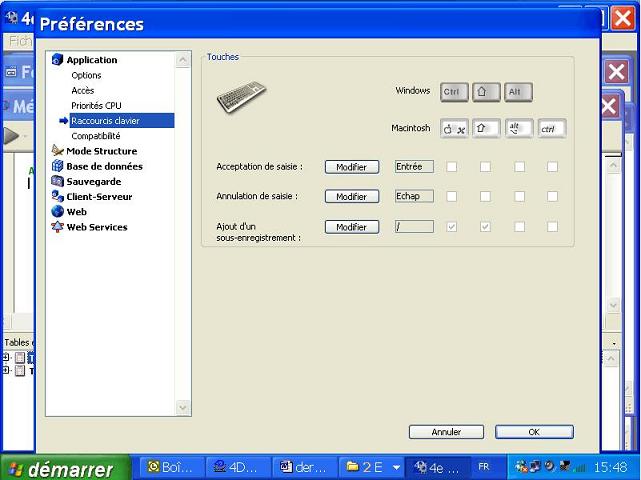The image size is (641, 480).
Task: Click the Macintosh command key icon
Action: [454, 129]
